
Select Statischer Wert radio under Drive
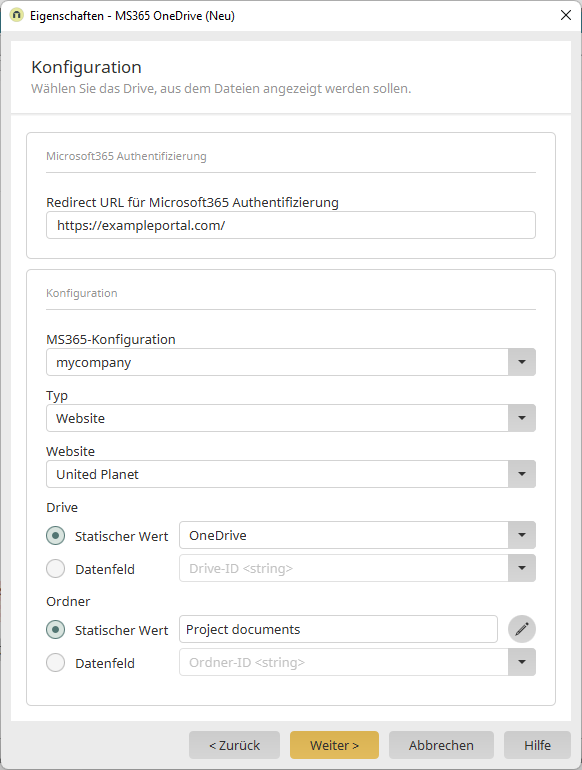click(x=55, y=536)
